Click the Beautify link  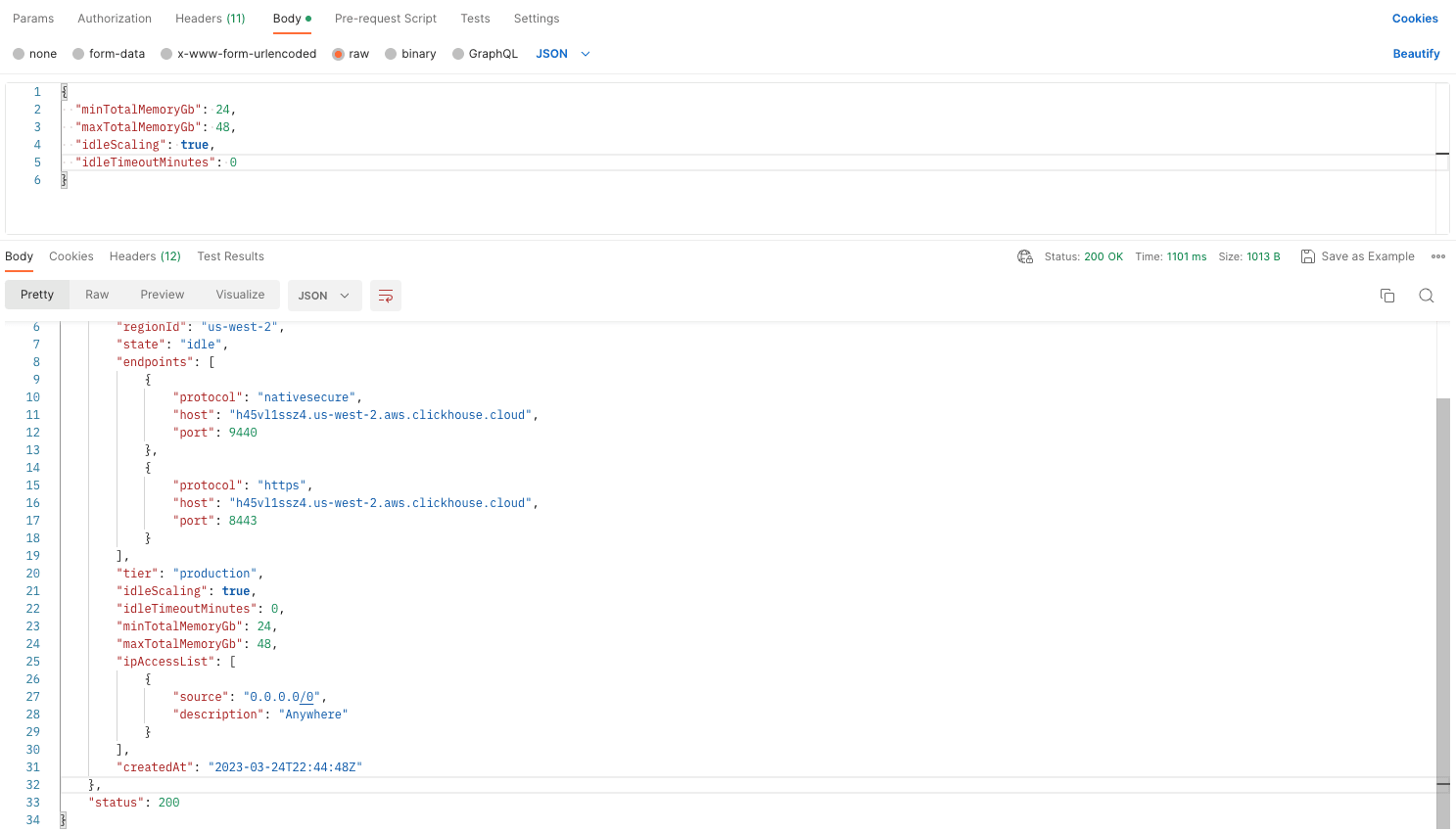pyautogui.click(x=1416, y=54)
